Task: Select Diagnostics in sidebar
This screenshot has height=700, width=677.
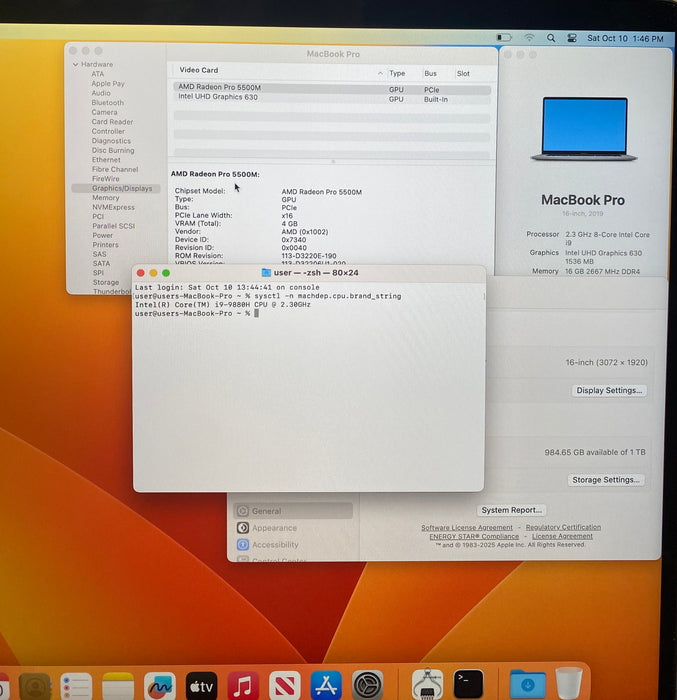Action: click(111, 141)
